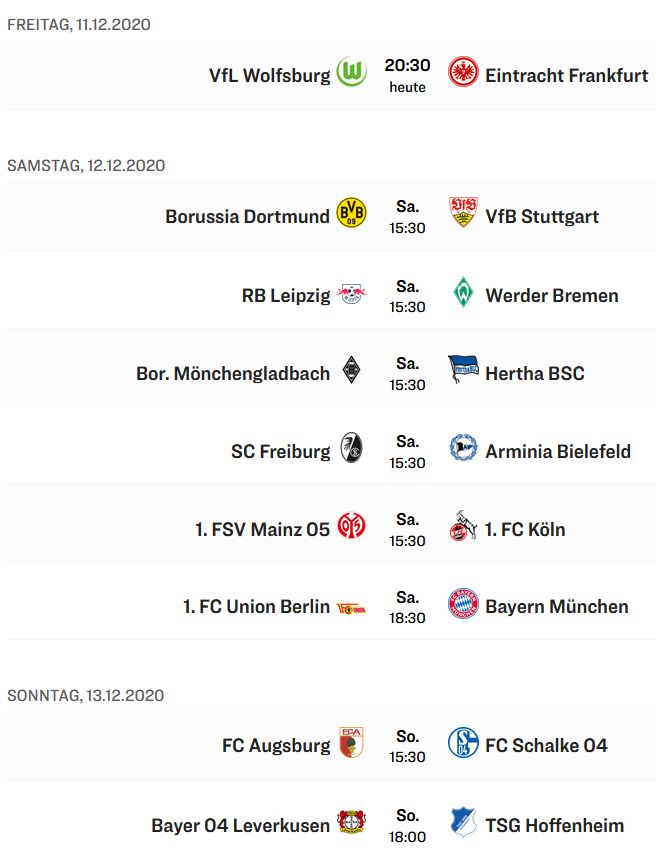Click the FC Augsburg team name
Image resolution: width=656 pixels, height=848 pixels.
(276, 745)
